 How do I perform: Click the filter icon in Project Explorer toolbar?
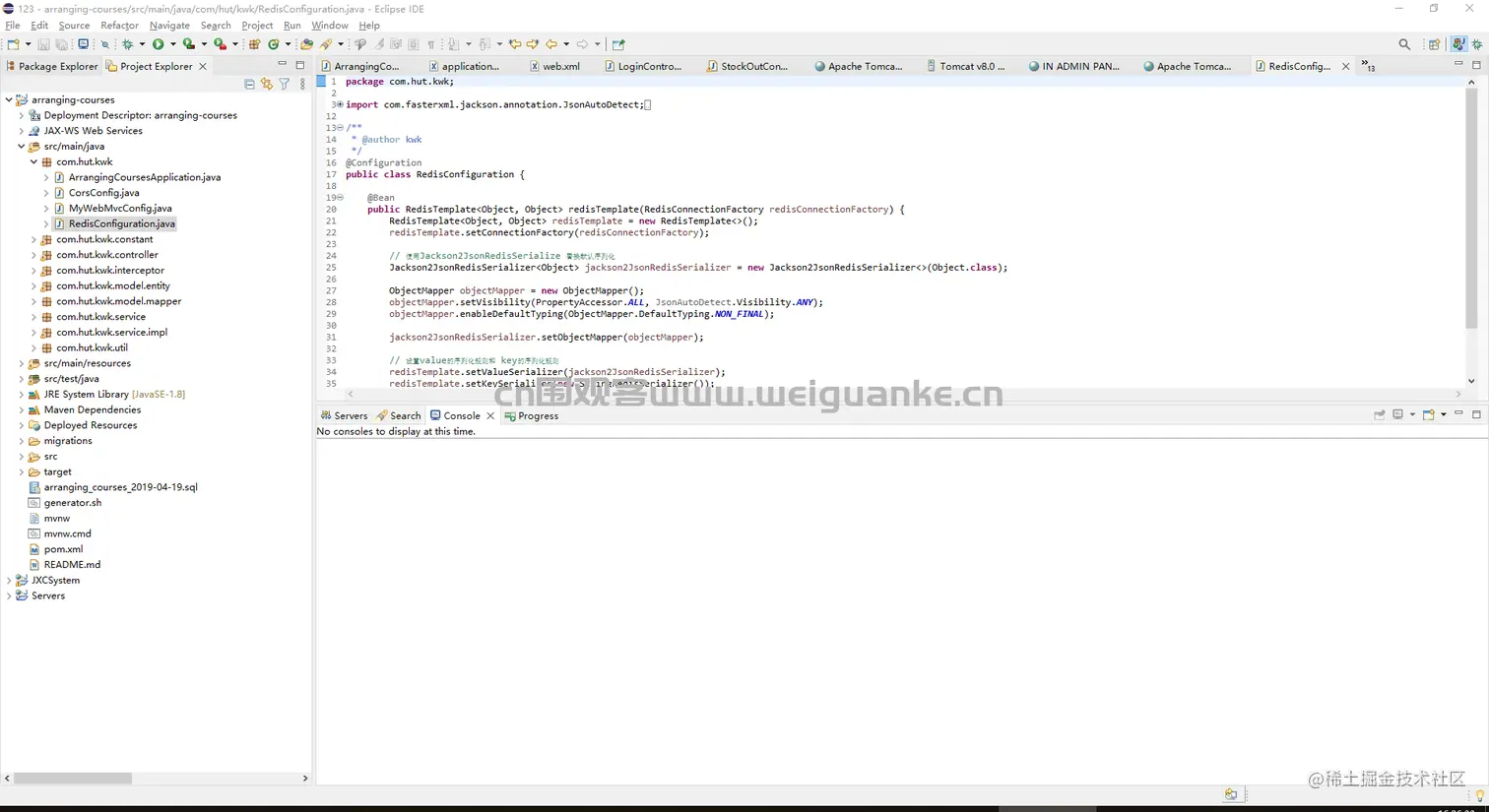(285, 85)
